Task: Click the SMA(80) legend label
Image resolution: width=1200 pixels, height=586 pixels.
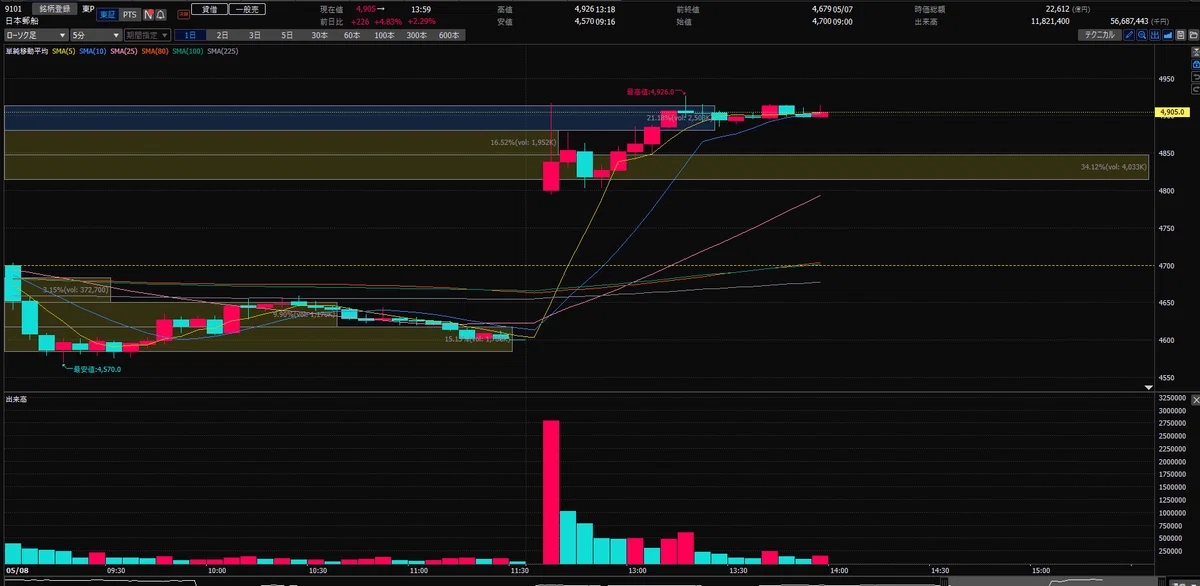Action: [x=156, y=50]
